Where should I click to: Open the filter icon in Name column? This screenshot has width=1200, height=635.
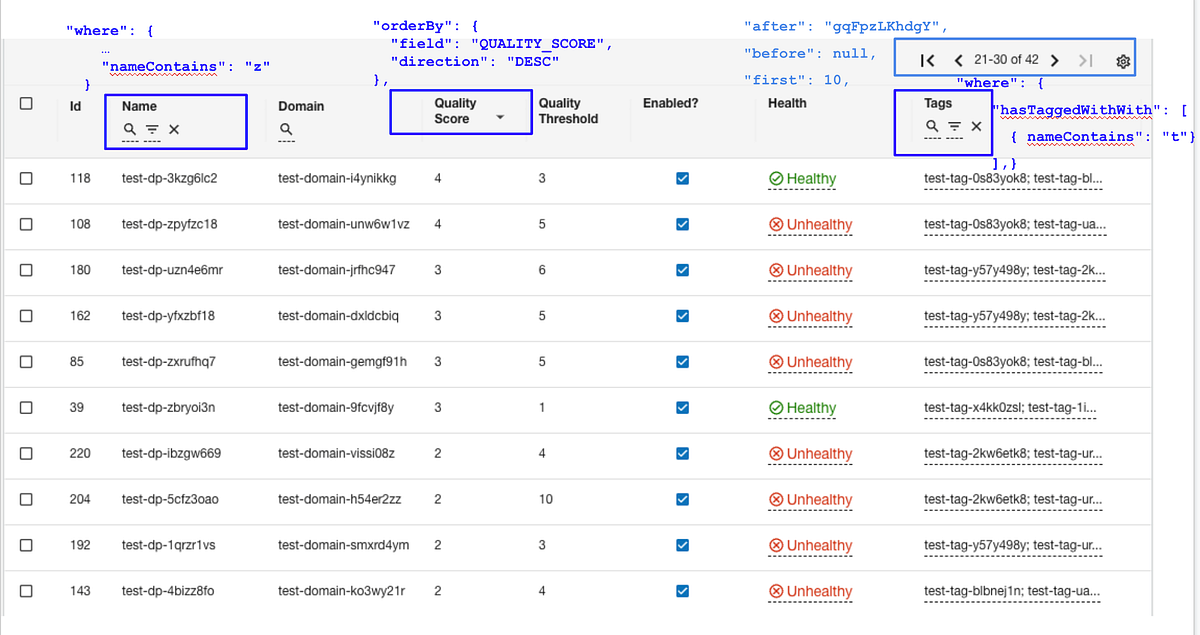point(152,129)
